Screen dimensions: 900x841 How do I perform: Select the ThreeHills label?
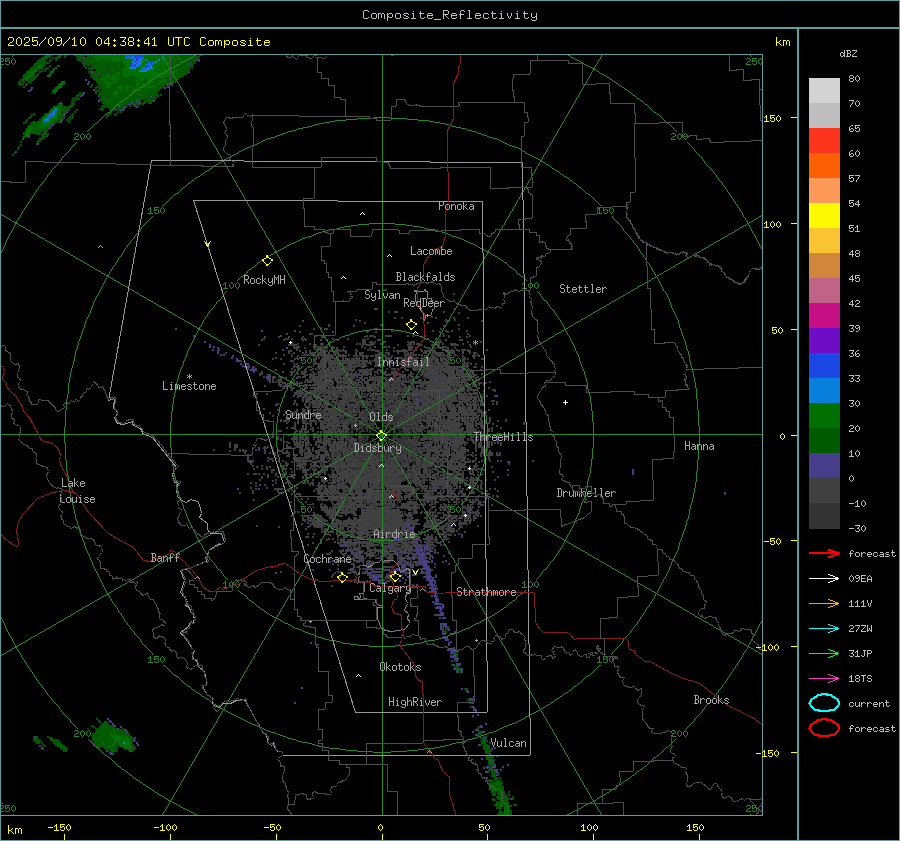[x=503, y=437]
